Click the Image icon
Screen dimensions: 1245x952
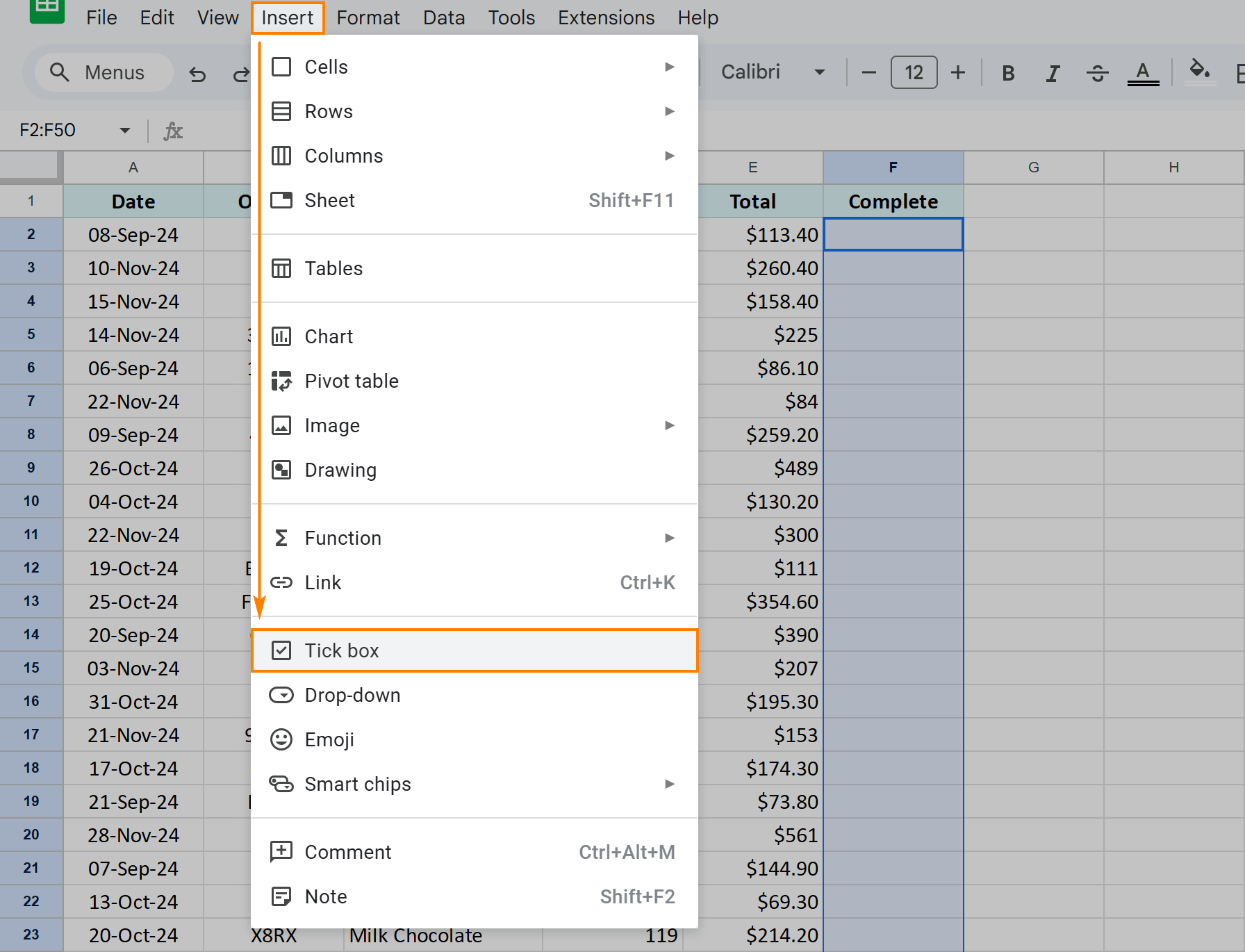pos(281,425)
